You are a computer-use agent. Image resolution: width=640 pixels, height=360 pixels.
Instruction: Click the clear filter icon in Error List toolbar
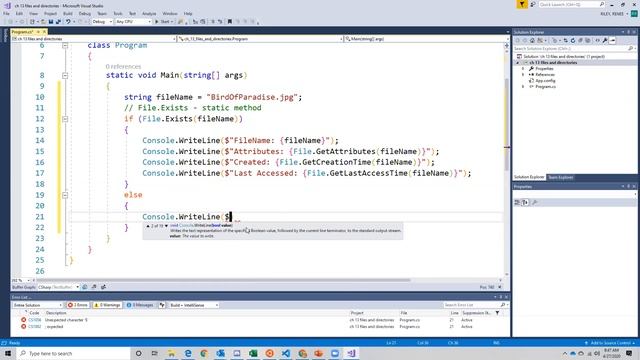[x=162, y=305]
